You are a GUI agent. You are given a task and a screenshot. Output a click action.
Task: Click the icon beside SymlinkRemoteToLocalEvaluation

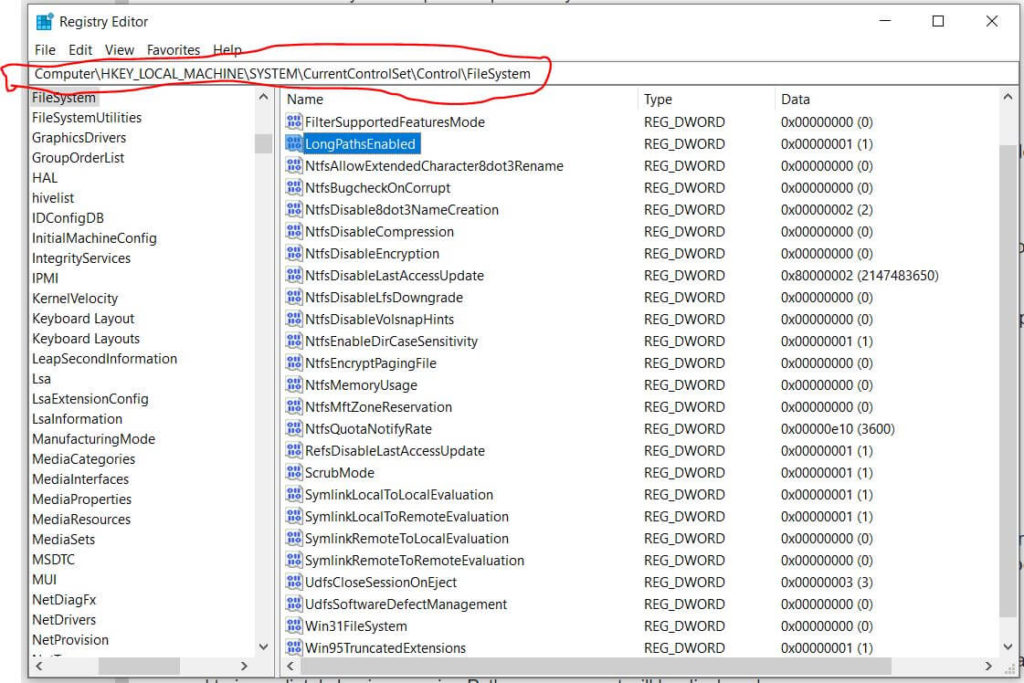tap(294, 538)
